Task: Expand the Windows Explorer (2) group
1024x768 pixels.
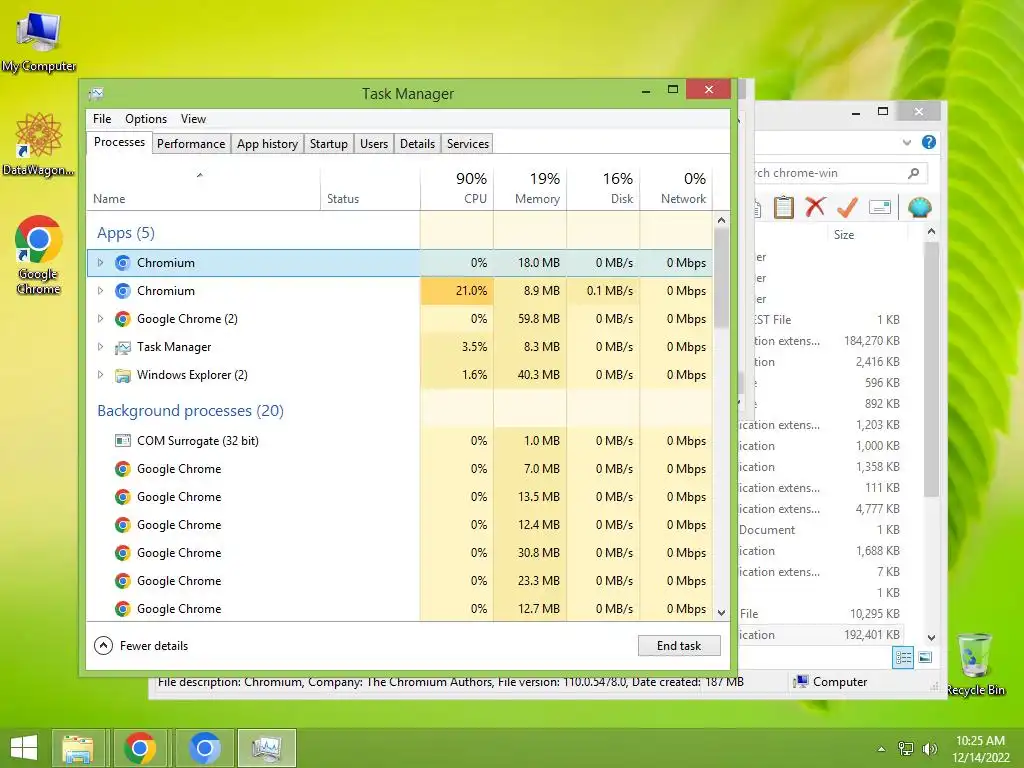Action: pyautogui.click(x=100, y=375)
